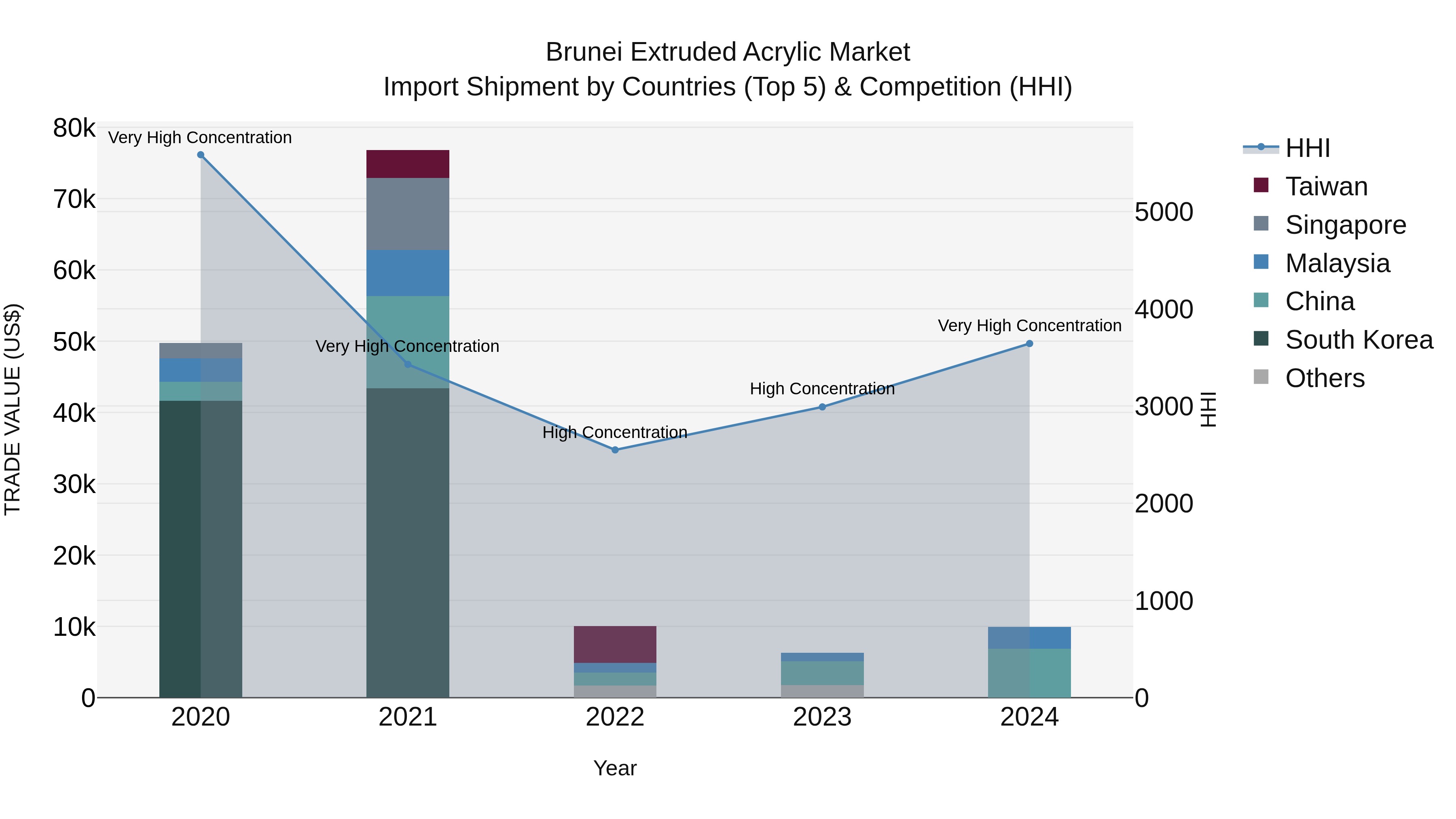The image size is (1456, 819).
Task: Click the Singapore bar segment for 2021
Action: coord(408,214)
